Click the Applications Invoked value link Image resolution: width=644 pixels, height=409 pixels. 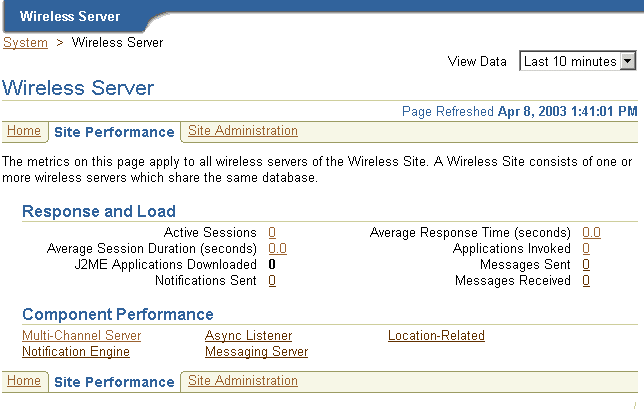[586, 248]
